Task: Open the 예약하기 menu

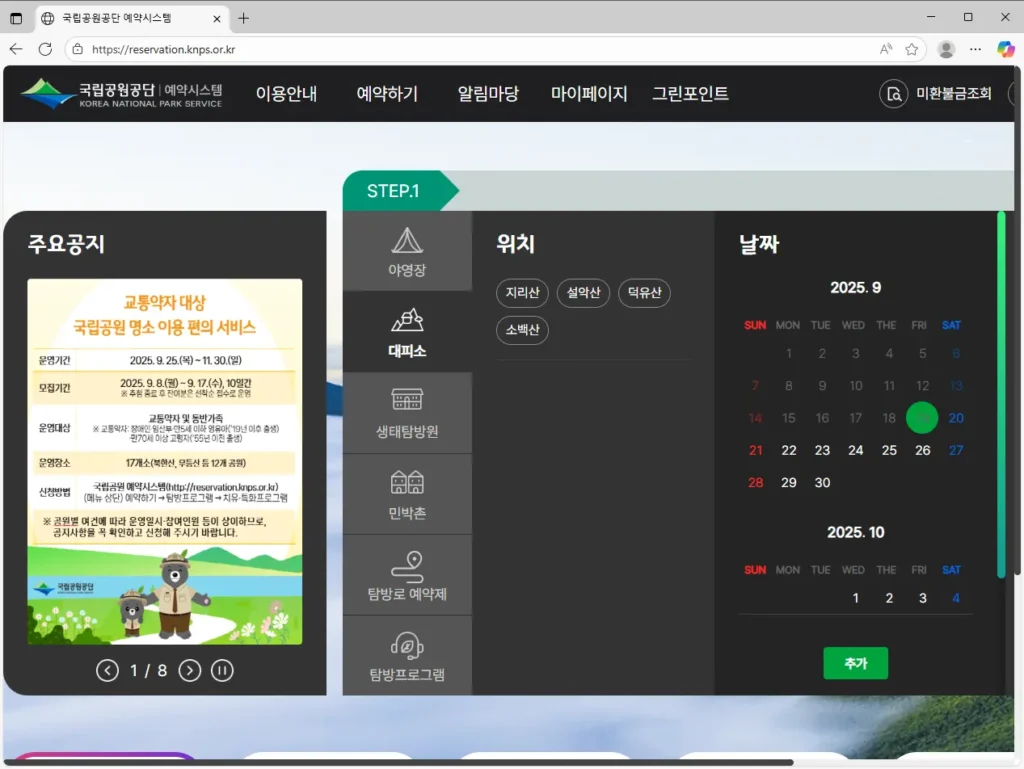Action: 387,93
